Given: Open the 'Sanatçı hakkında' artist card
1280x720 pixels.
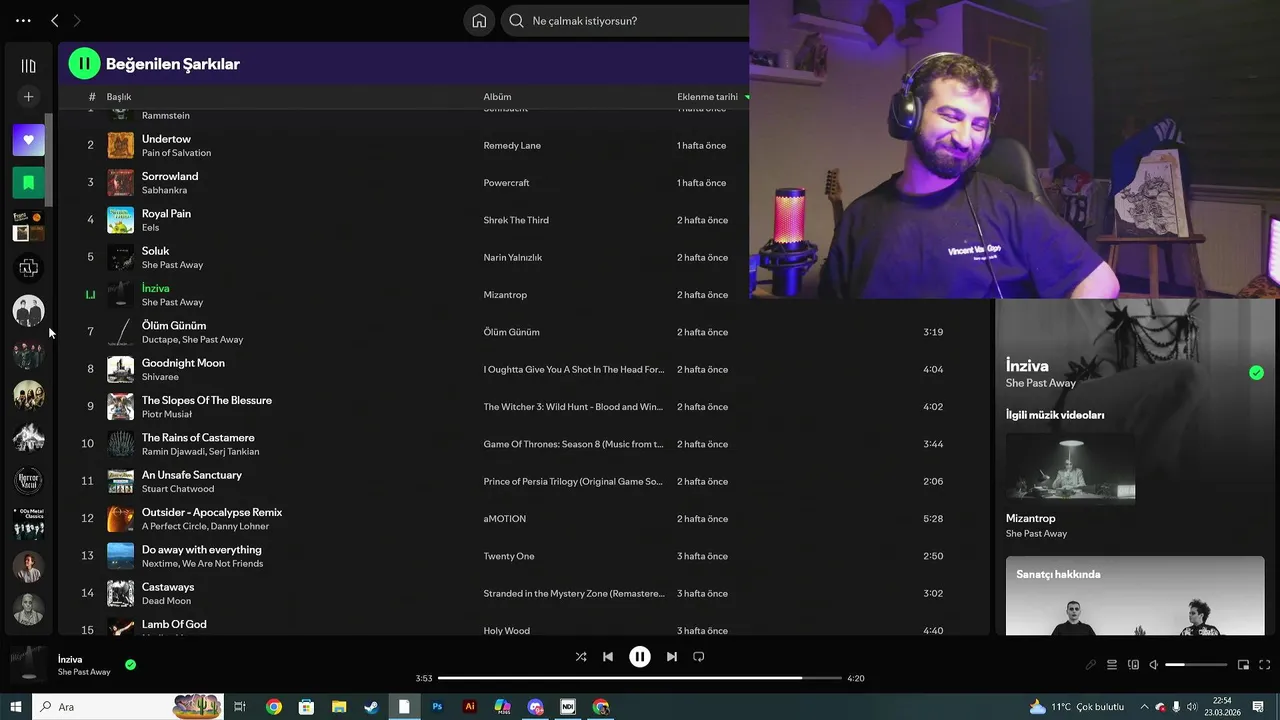Looking at the screenshot, I should [1135, 596].
